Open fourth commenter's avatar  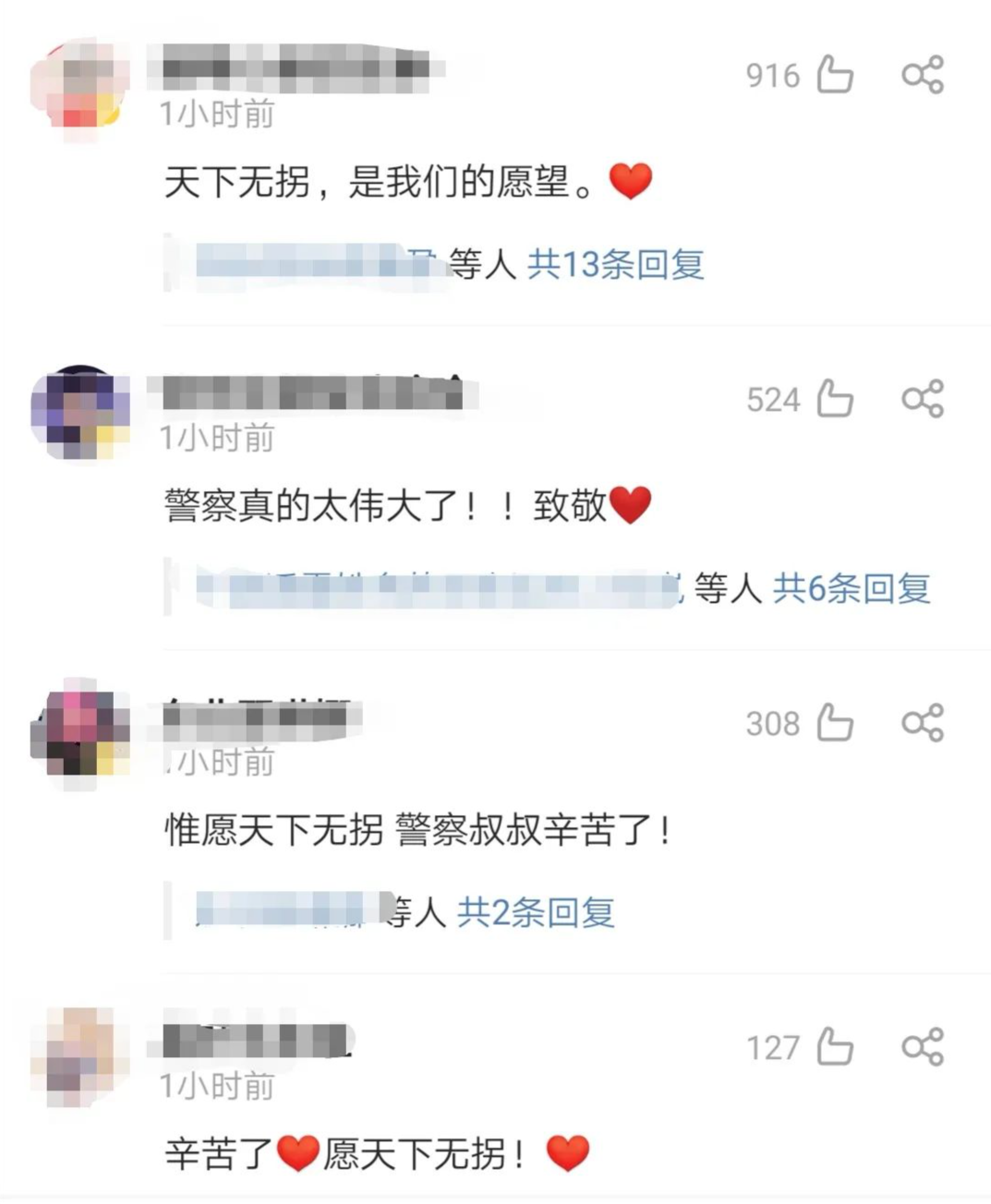click(x=80, y=1057)
